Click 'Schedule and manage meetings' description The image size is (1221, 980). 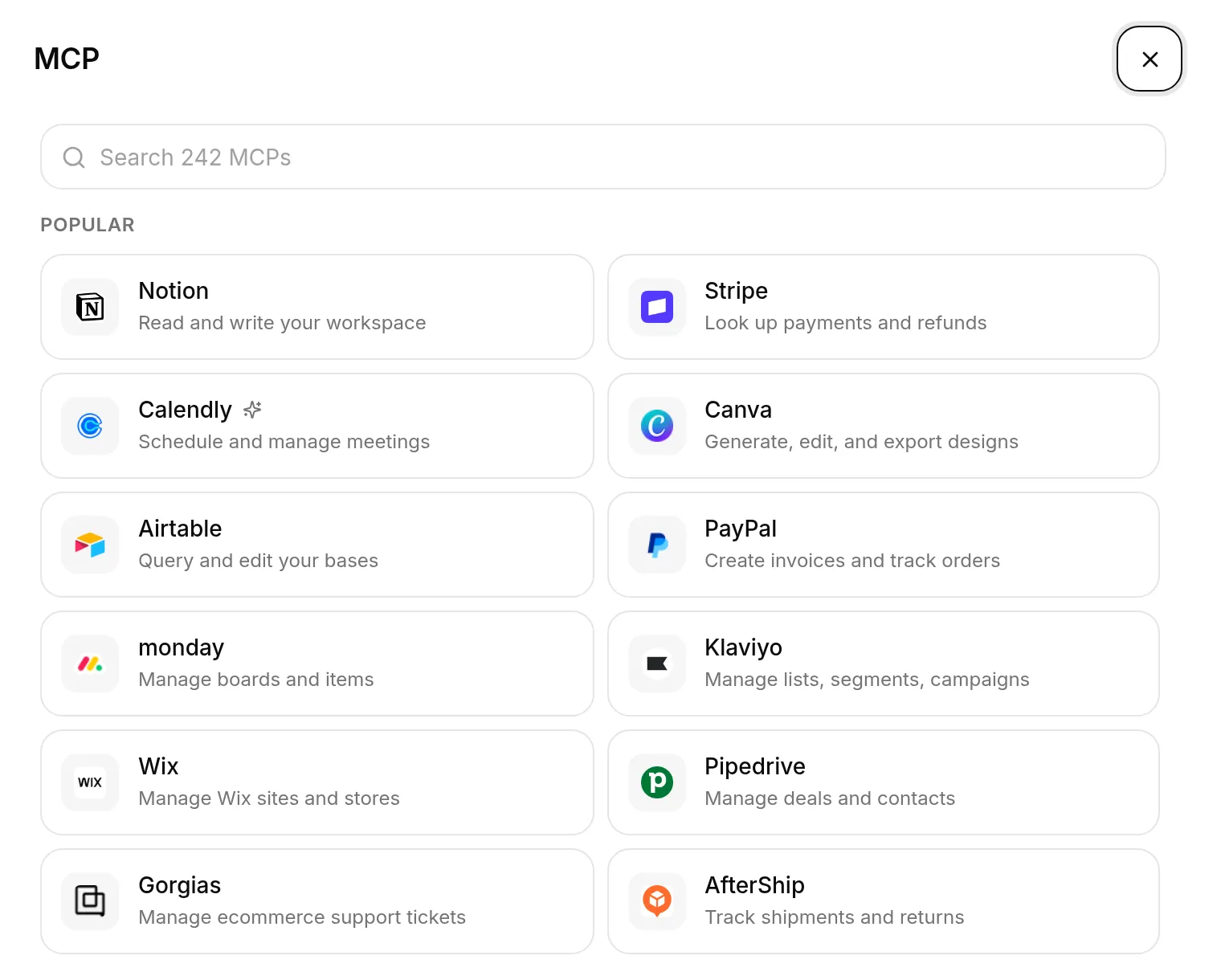point(284,442)
